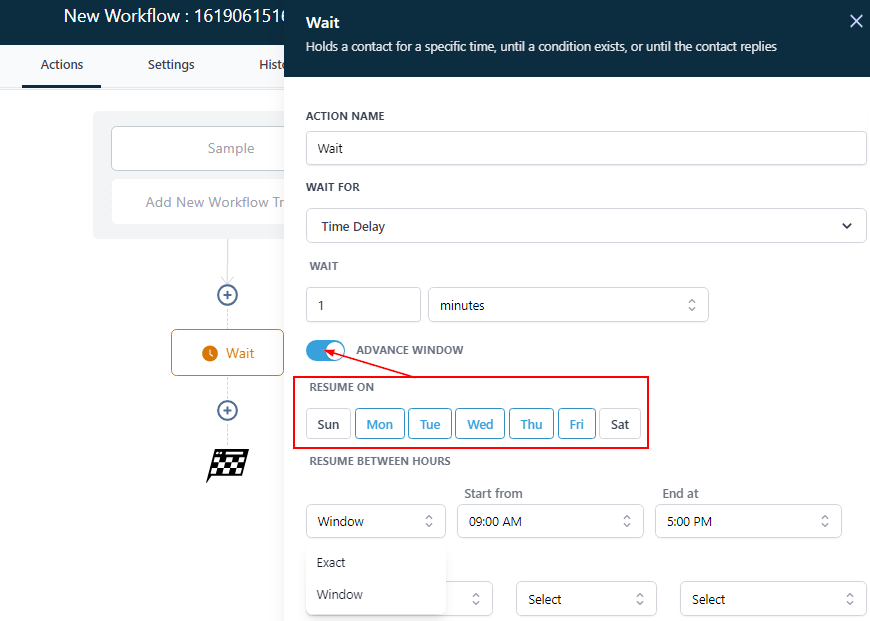Toggle Thu resume day
Screen dimensions: 870x621
point(531,424)
